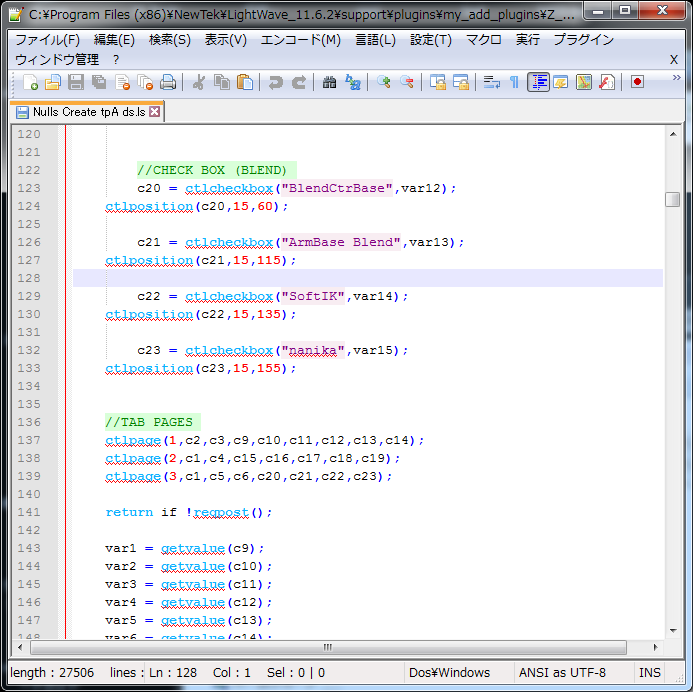The width and height of the screenshot is (693, 692).
Task: Zoom in with the magnifier plus icon
Action: coord(384,82)
